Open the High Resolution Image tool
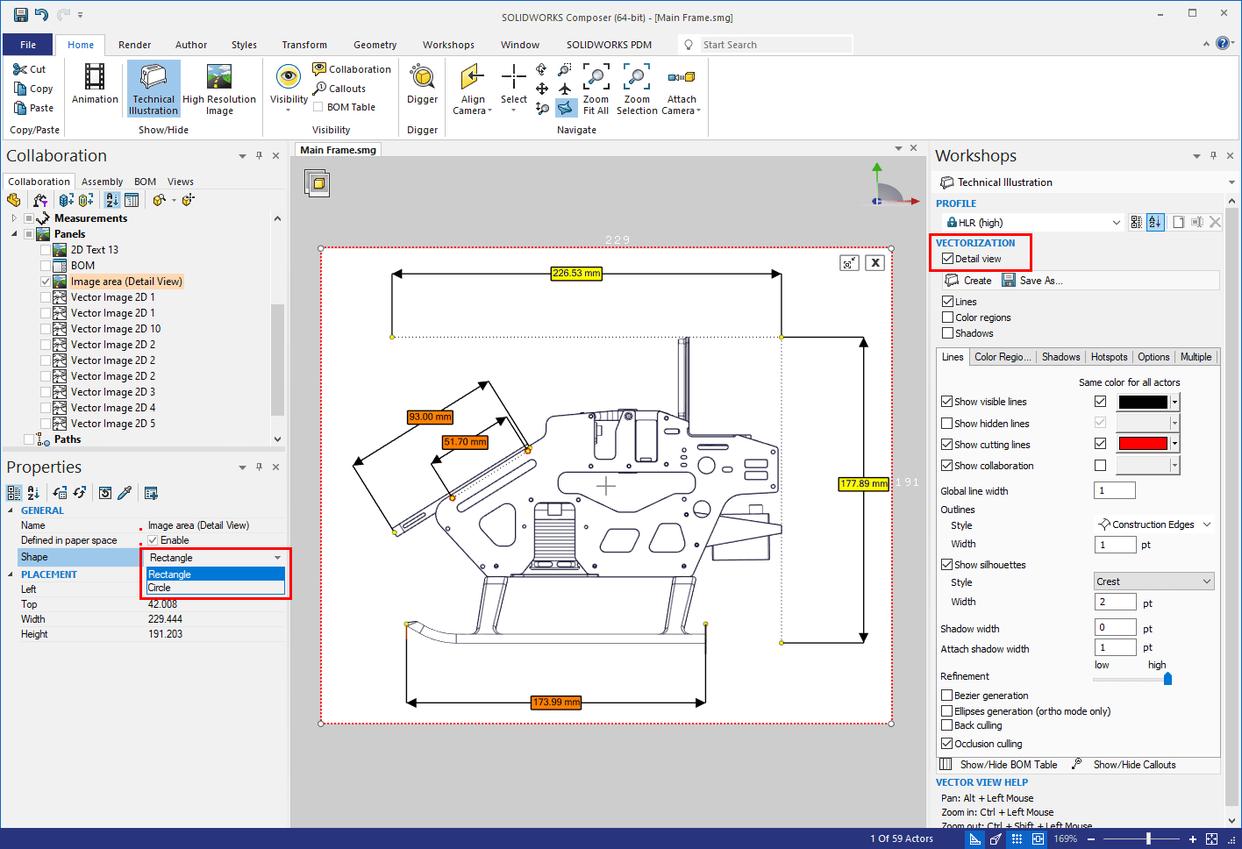The image size is (1242, 849). click(x=219, y=89)
